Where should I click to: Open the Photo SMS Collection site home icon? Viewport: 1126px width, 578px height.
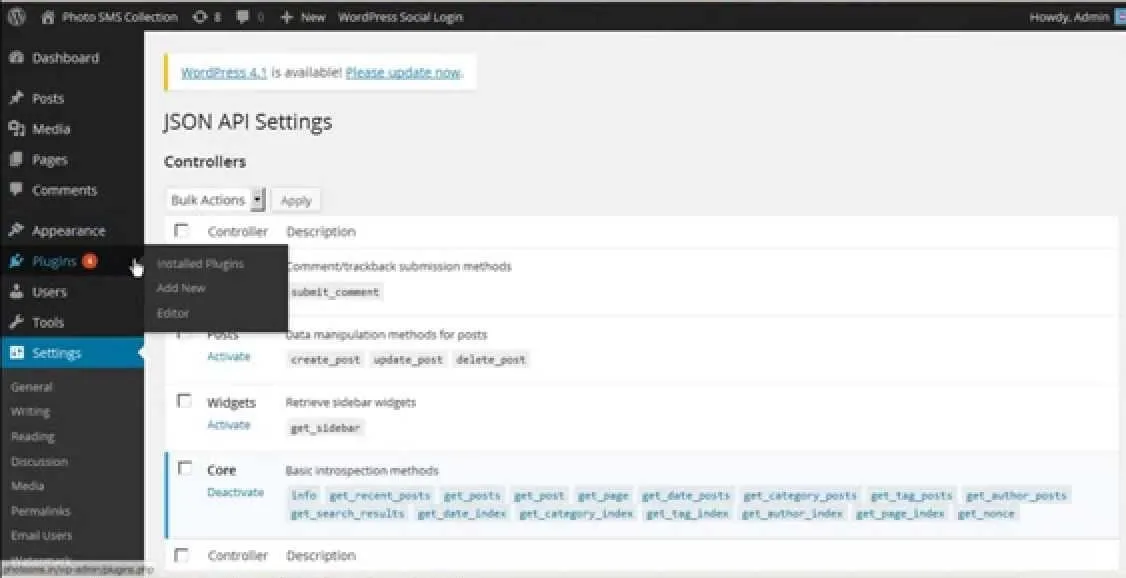[x=48, y=17]
